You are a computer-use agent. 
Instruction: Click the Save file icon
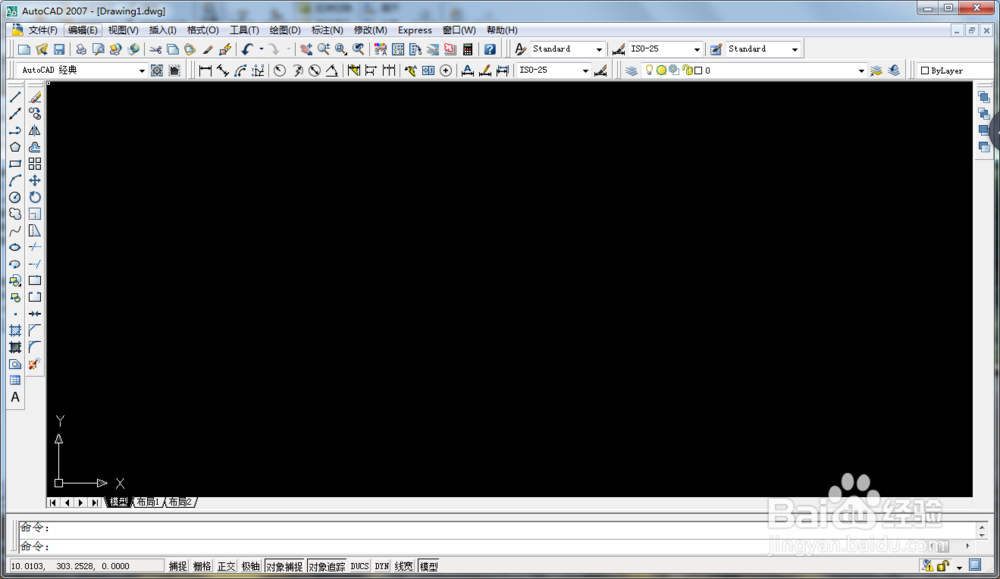coord(59,49)
